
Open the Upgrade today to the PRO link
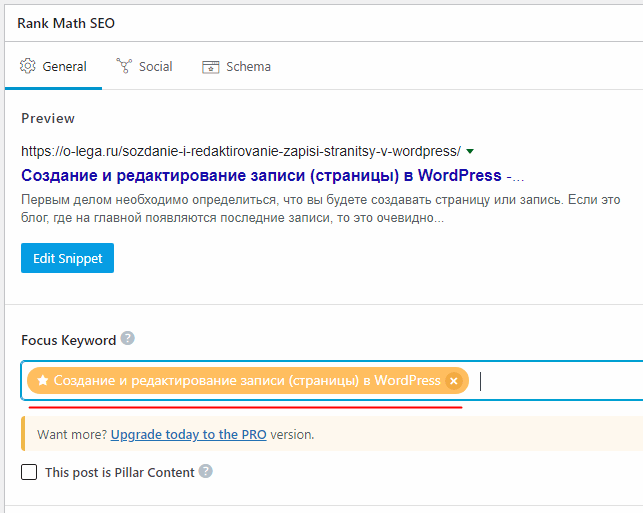[x=189, y=435]
